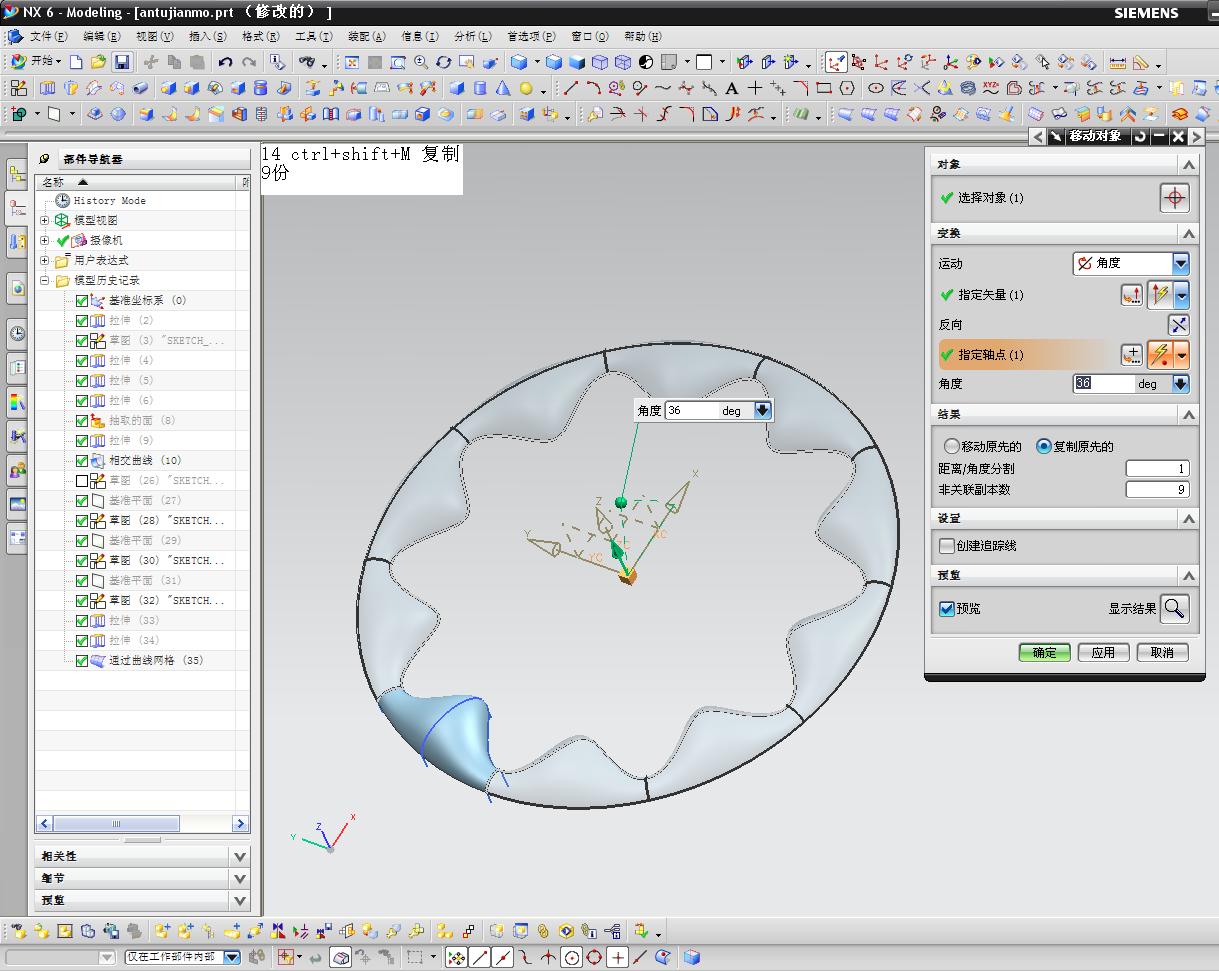1219x971 pixels.
Task: Toggle checkbox for 相交曲线 (10)
Action: pos(82,461)
